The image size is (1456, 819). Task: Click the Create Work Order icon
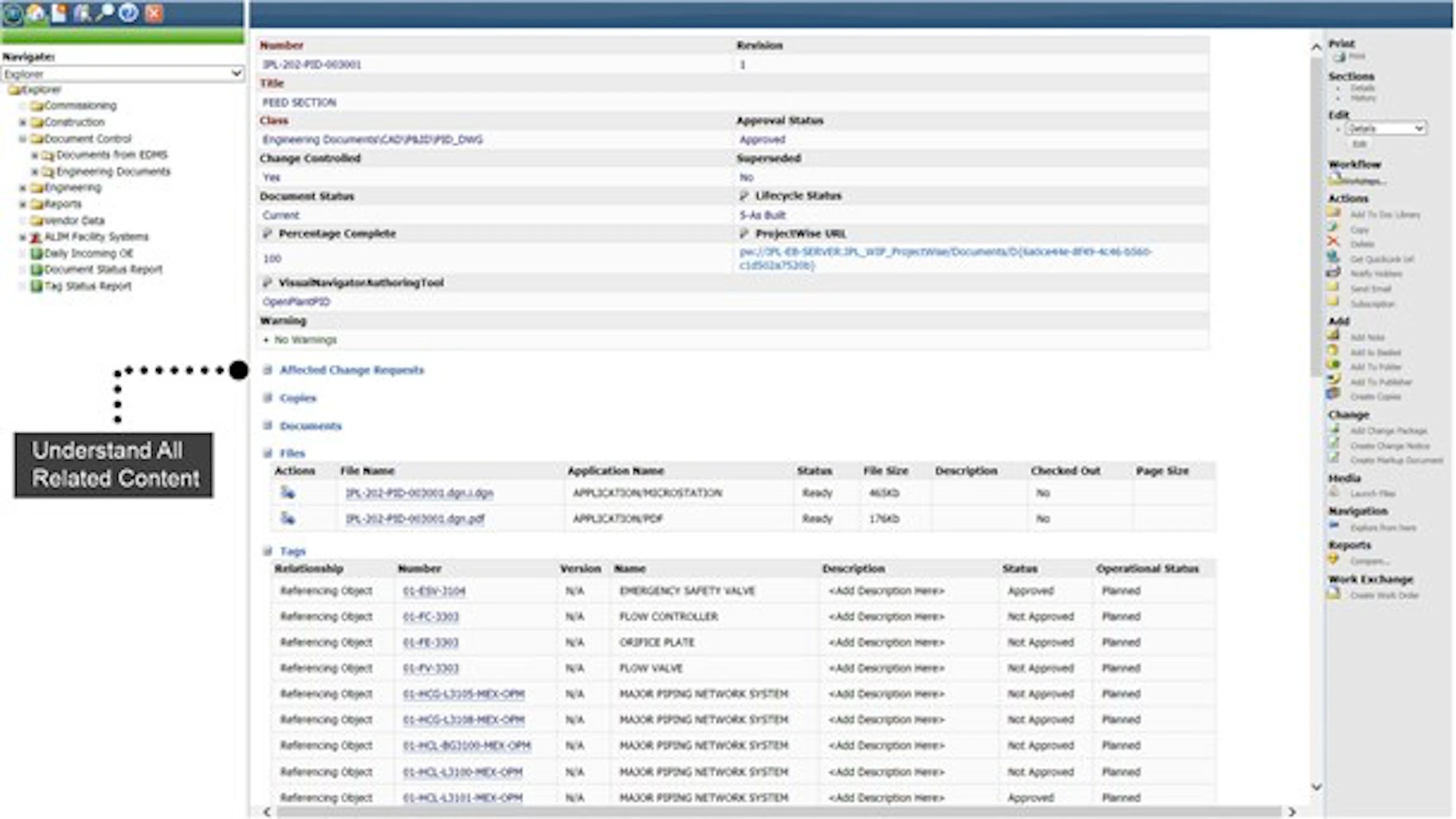1334,594
